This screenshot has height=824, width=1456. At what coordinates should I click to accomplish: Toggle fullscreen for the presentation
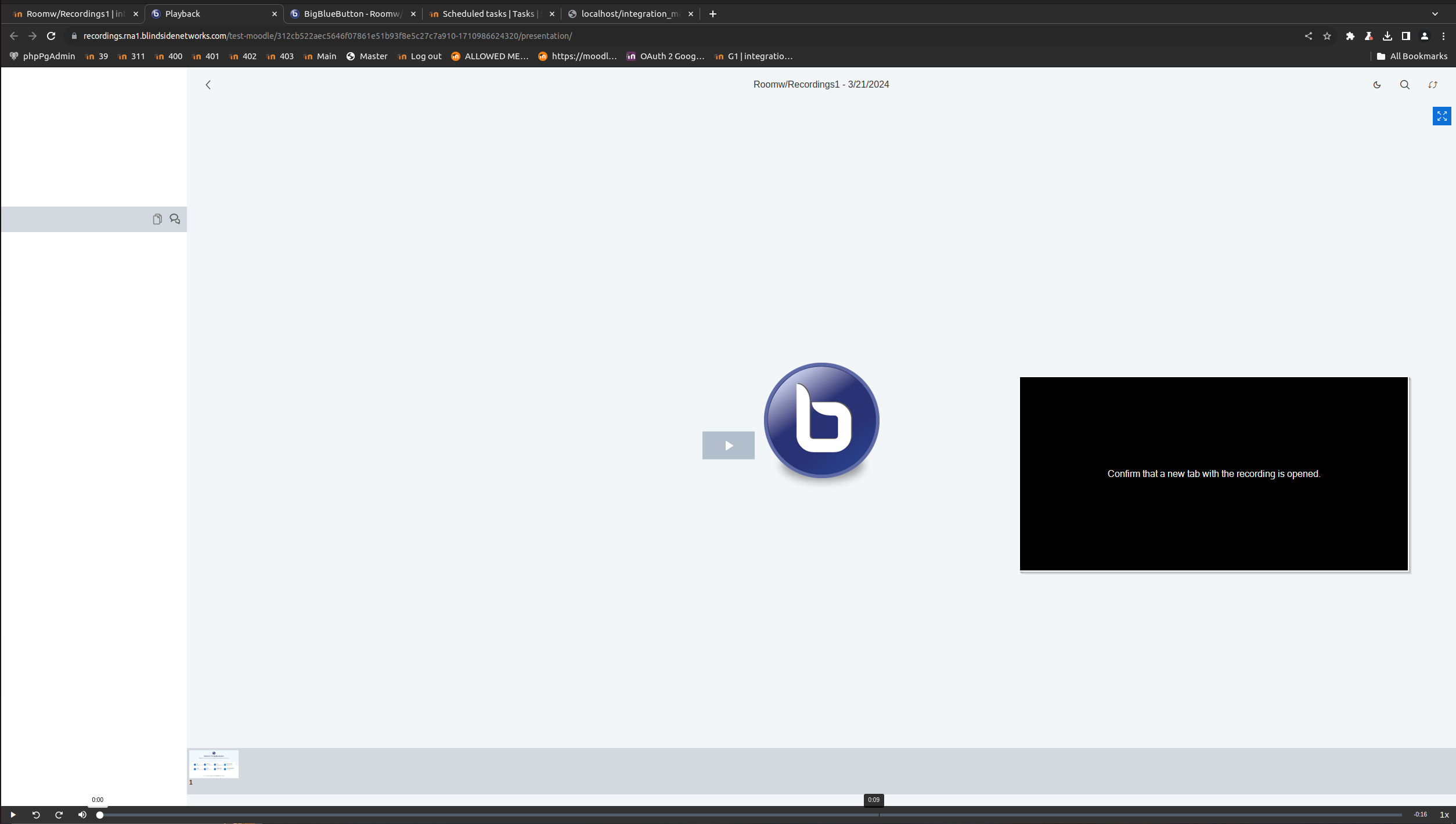(x=1442, y=116)
